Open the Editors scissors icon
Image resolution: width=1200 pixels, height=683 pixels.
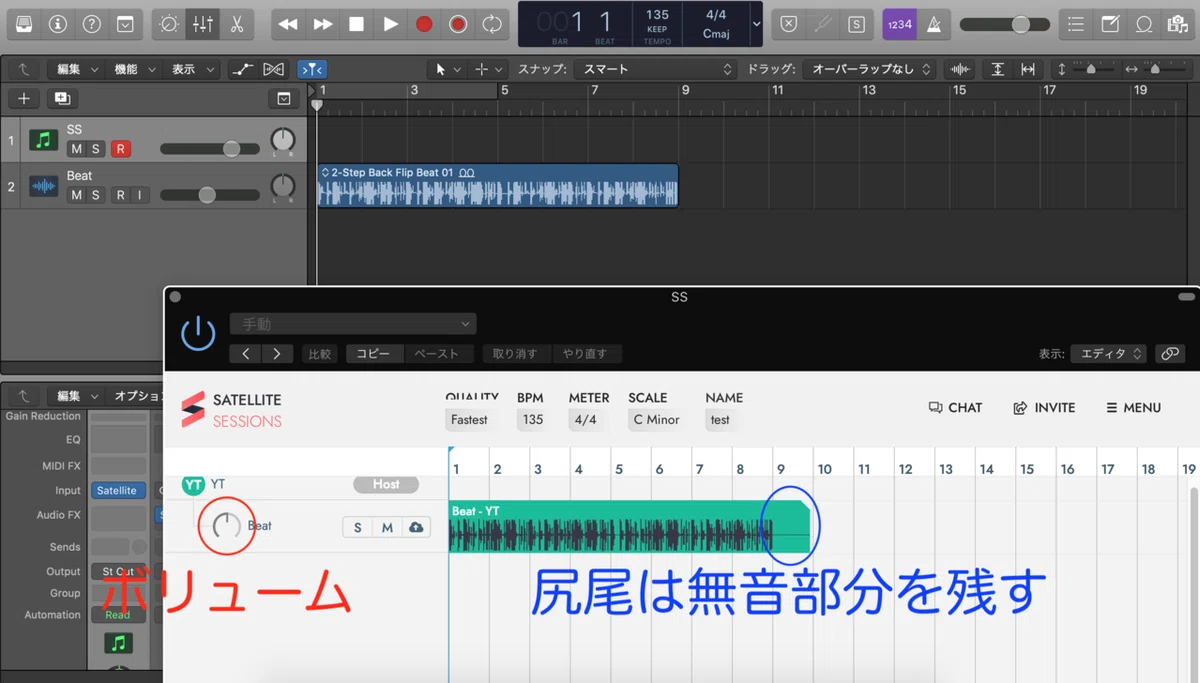pos(236,23)
